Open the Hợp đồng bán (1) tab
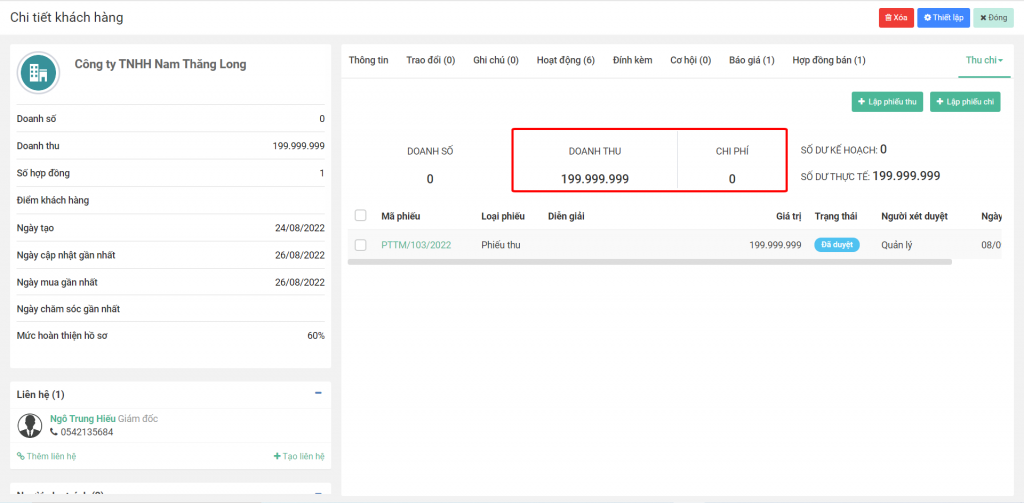 (x=828, y=61)
